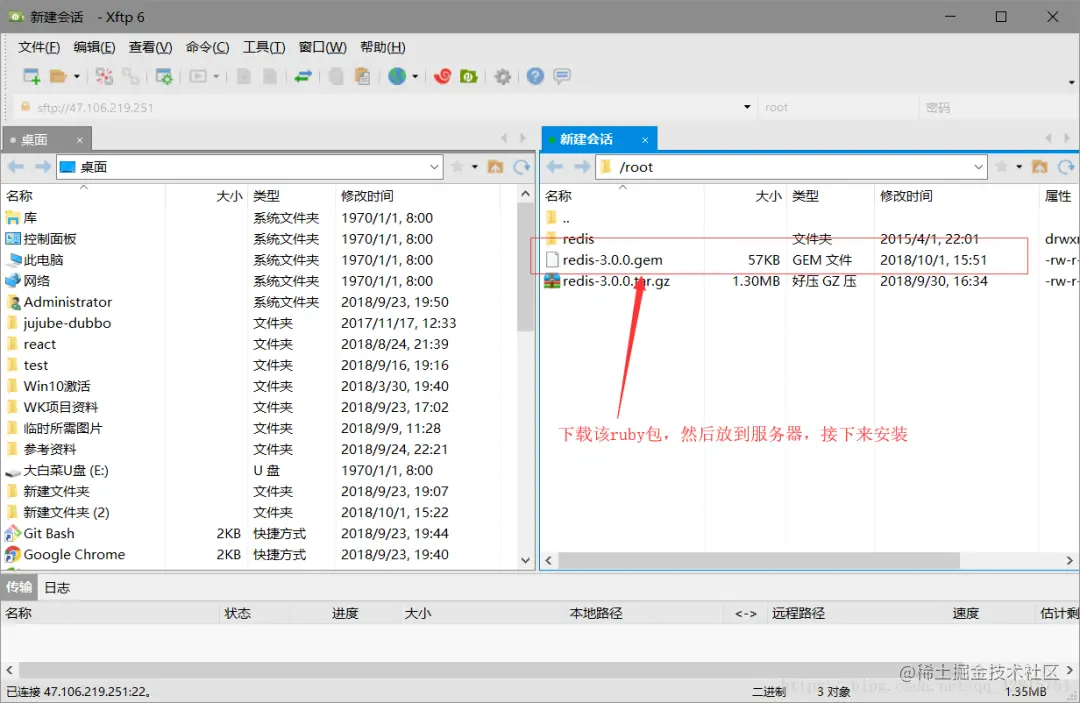1080x703 pixels.
Task: Switch to the 日志 tab
Action: pos(55,587)
